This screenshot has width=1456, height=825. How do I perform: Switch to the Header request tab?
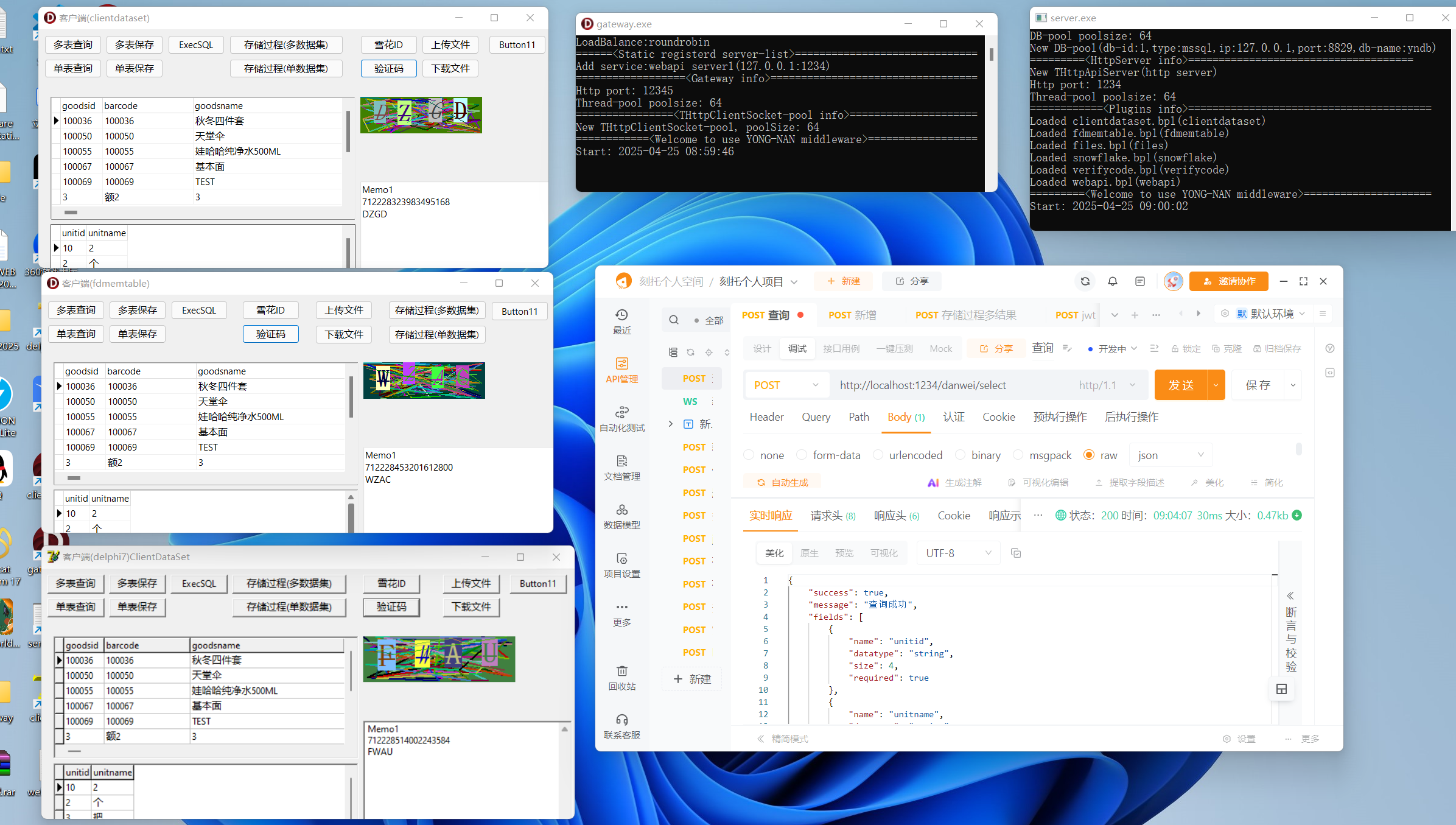(x=766, y=417)
